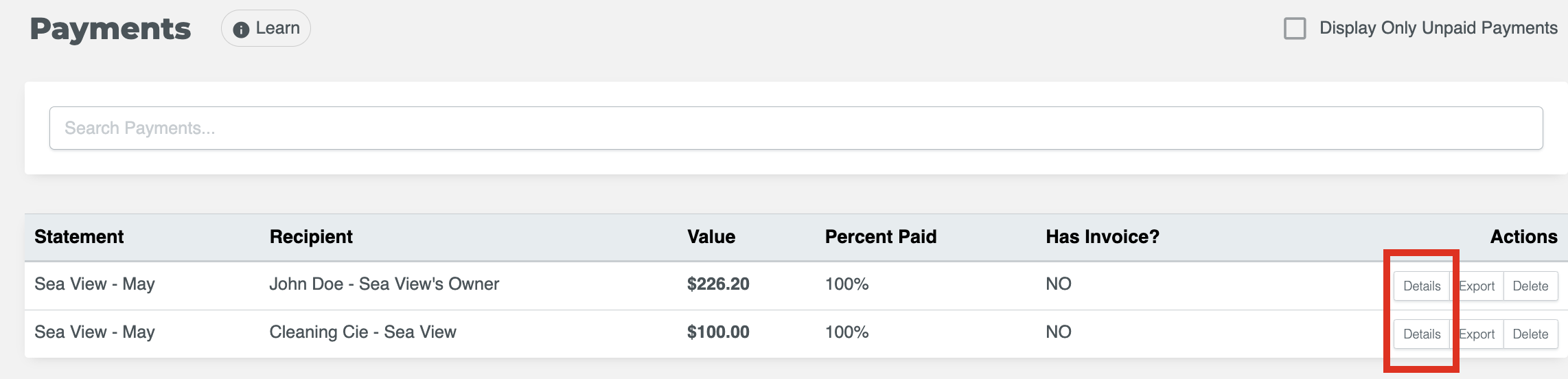The image size is (1568, 379).
Task: Click the Statement column header
Action: [x=79, y=237]
